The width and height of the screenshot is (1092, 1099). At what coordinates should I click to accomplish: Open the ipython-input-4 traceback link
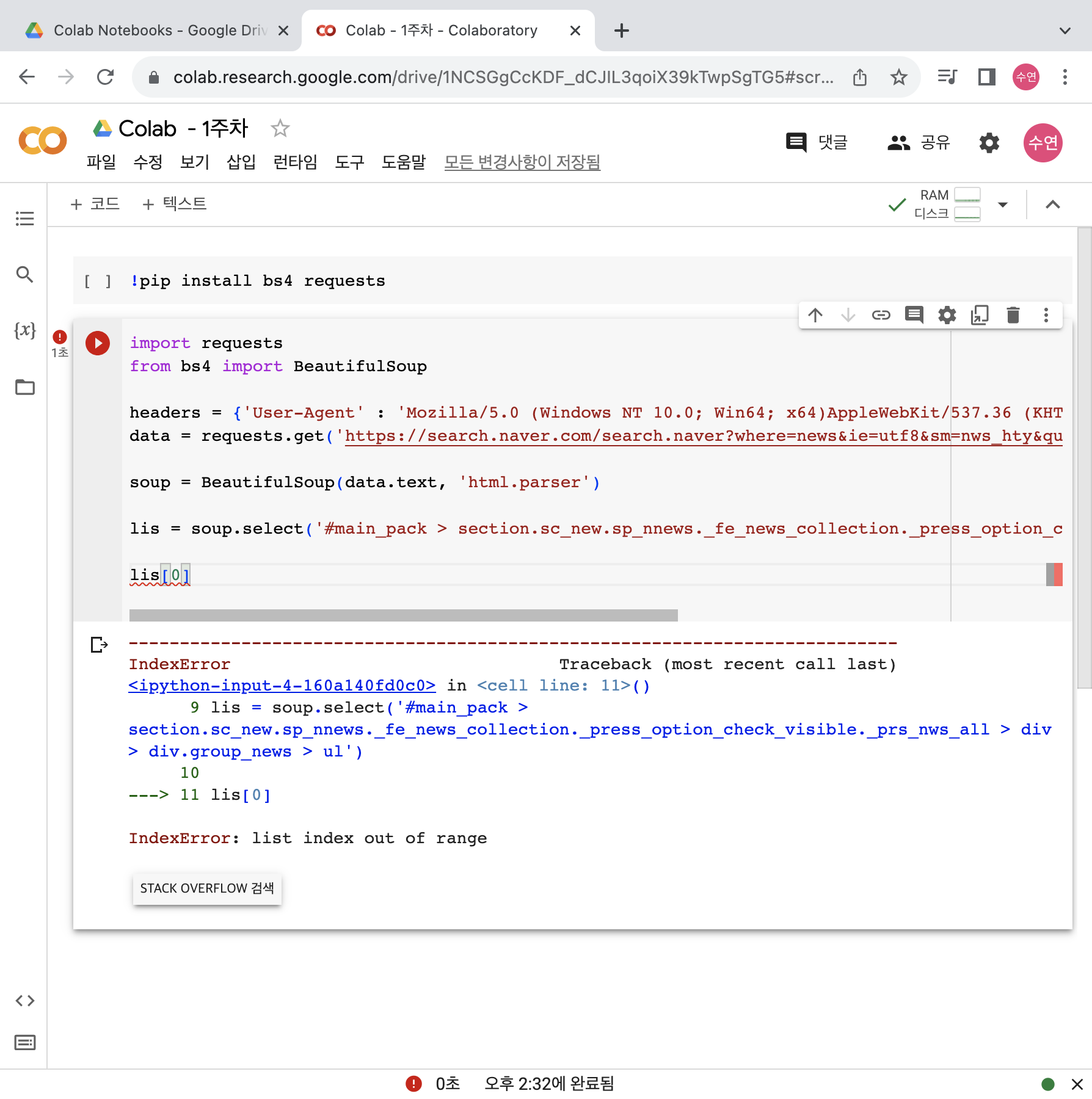tap(282, 686)
